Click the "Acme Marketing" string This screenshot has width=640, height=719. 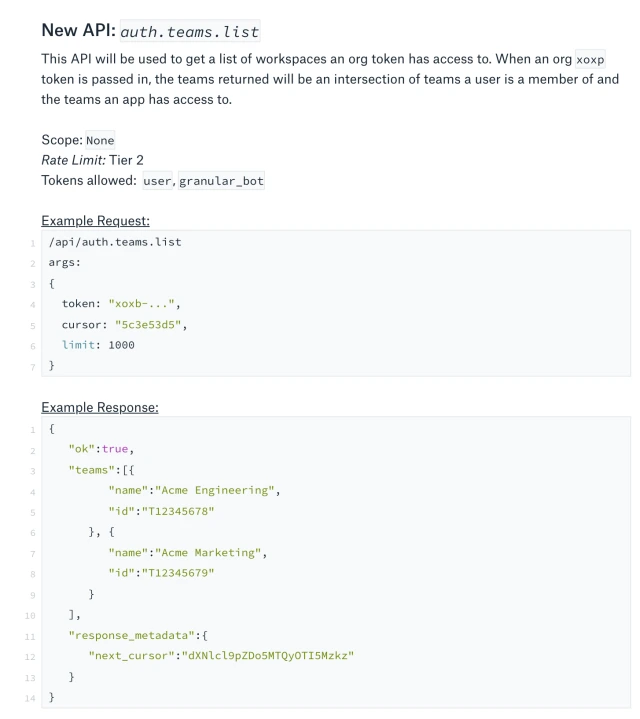click(208, 553)
